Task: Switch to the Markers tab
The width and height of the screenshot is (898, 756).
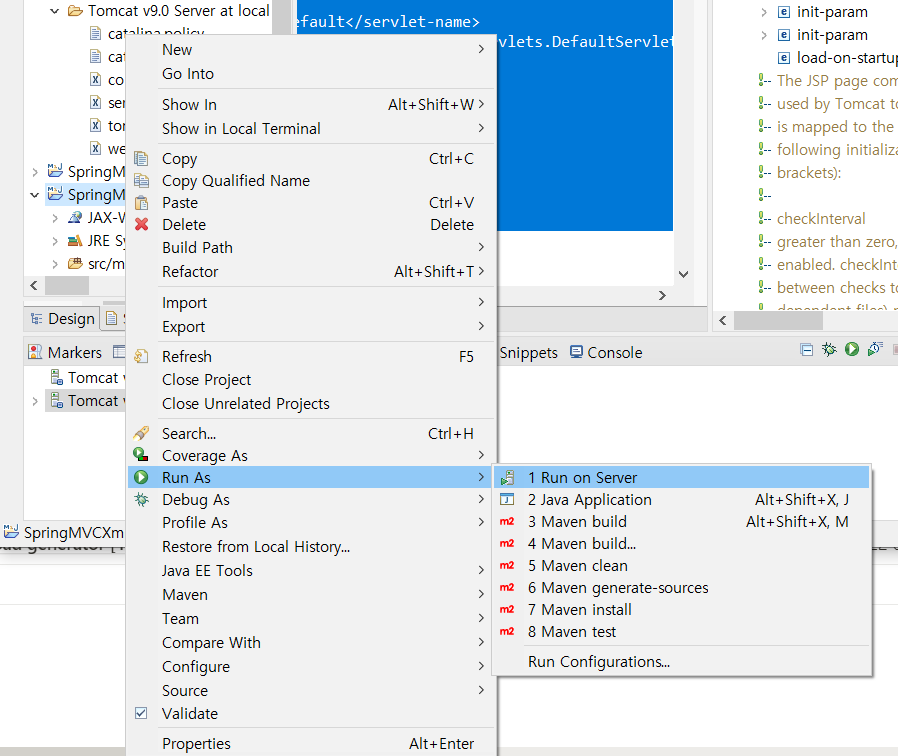Action: tap(65, 352)
